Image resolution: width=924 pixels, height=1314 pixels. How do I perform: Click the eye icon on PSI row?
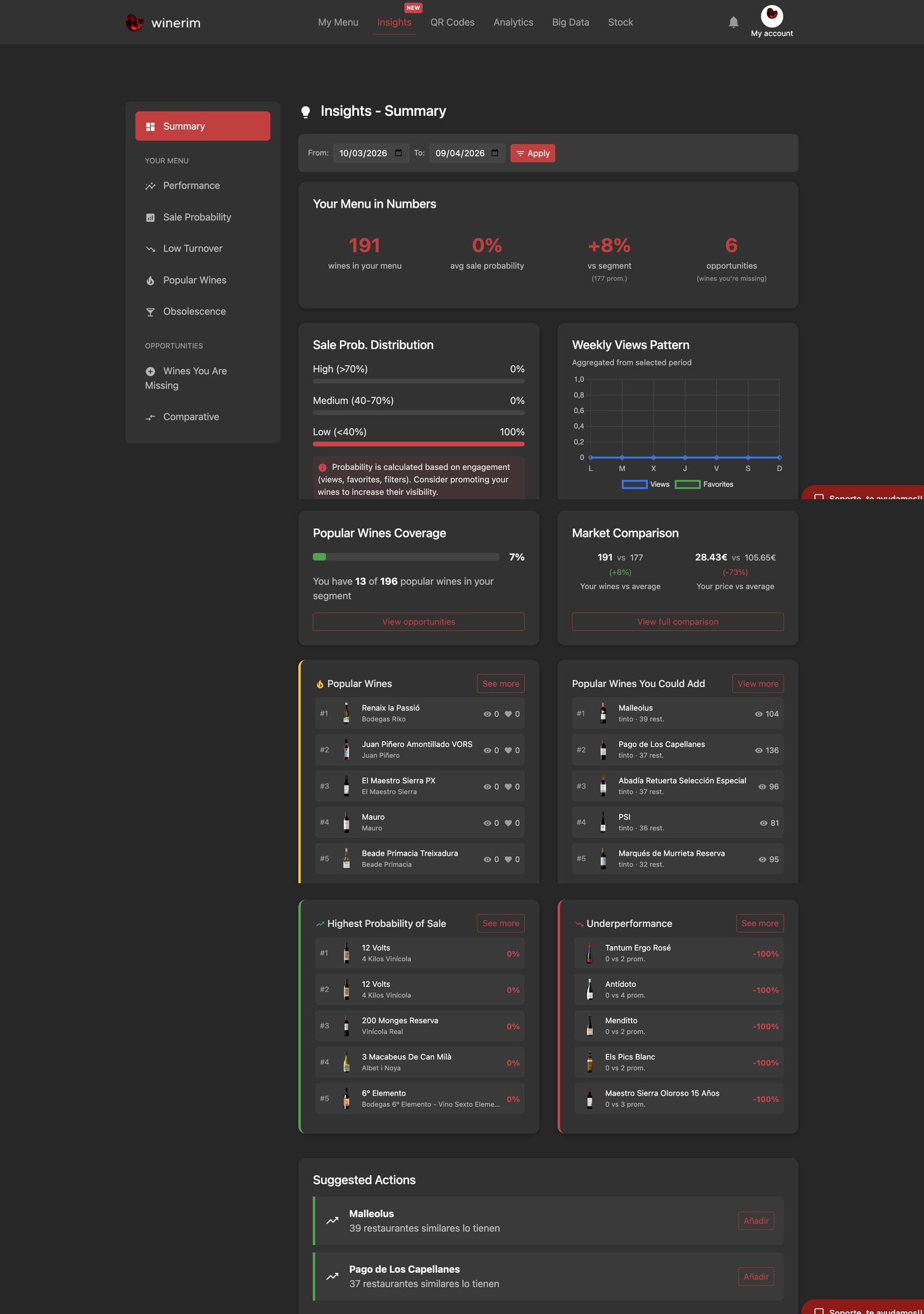point(764,823)
